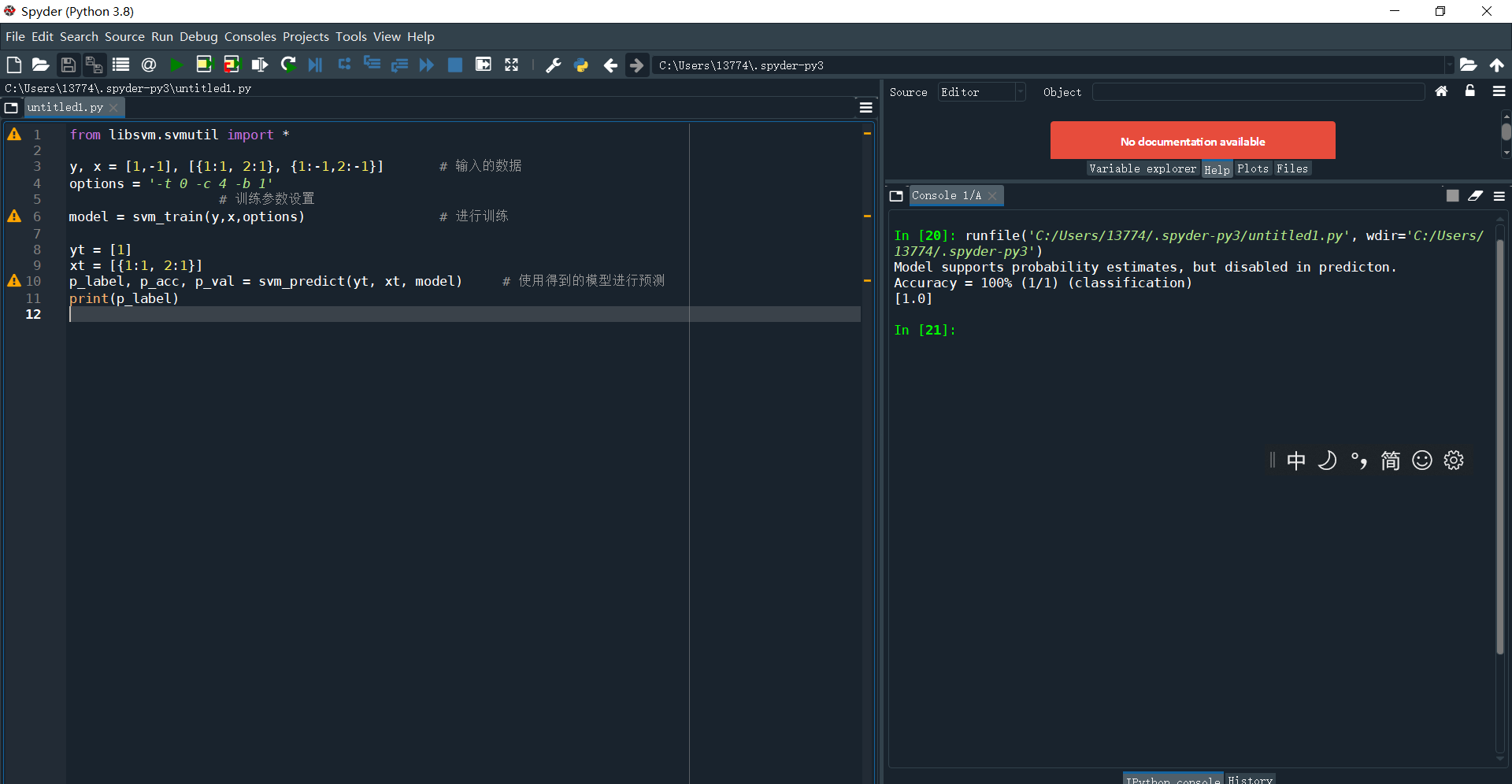Image resolution: width=1512 pixels, height=784 pixels.
Task: Go forward to next cursor position
Action: click(636, 65)
